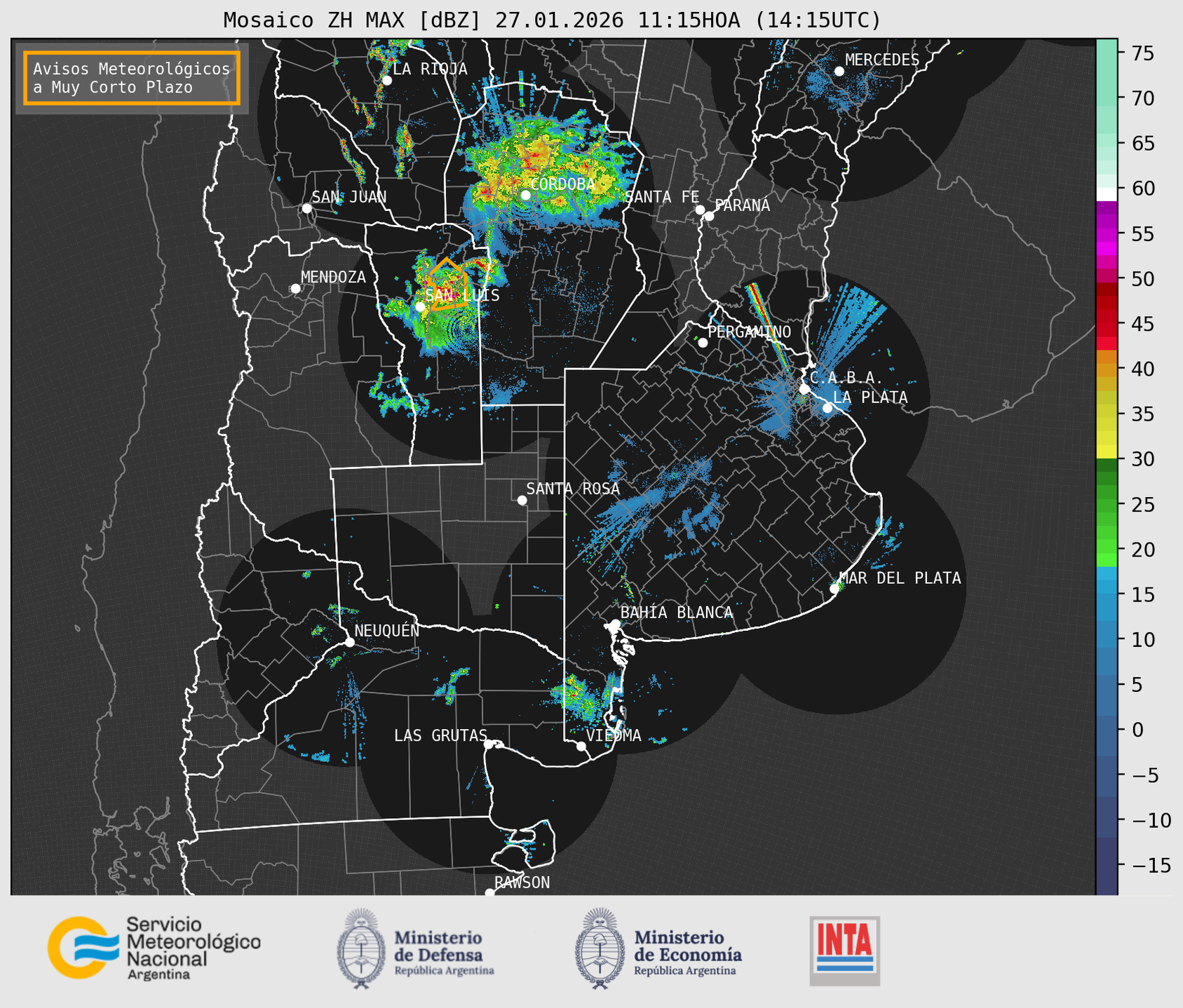Viewport: 1183px width, 1008px height.
Task: Open the Avisos Meteorológicos a Muy Corto Plazo legend
Action: pyautogui.click(x=132, y=78)
